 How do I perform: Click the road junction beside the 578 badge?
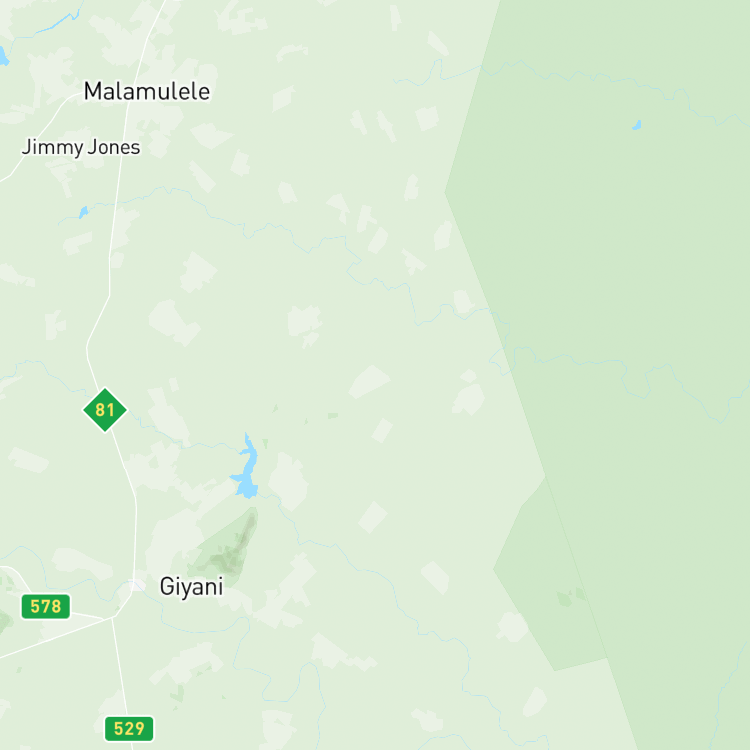point(113,618)
